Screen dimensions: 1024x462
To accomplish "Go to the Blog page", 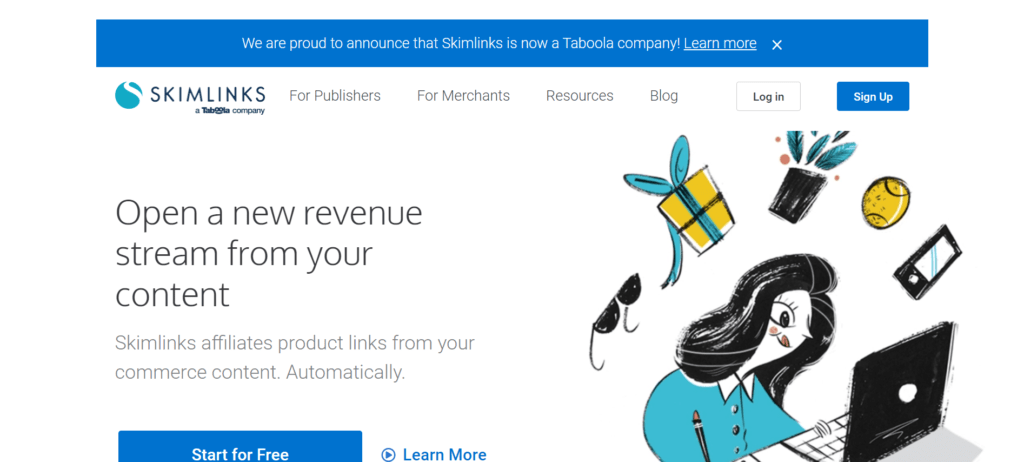I will coord(664,96).
